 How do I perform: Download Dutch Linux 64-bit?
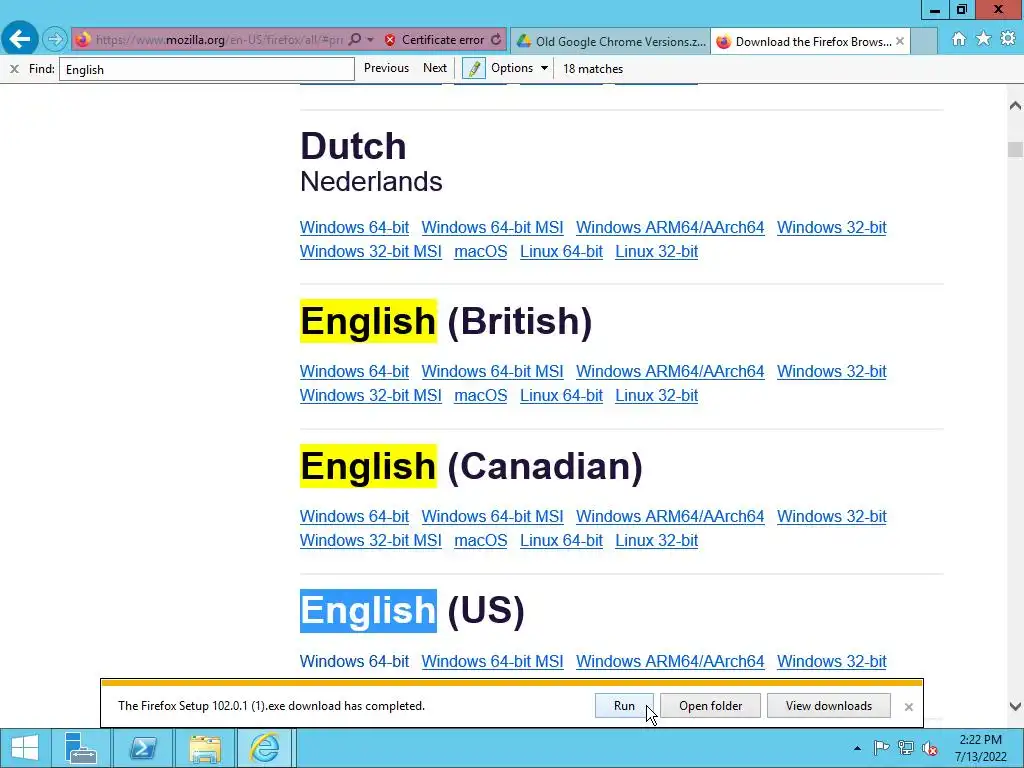561,251
